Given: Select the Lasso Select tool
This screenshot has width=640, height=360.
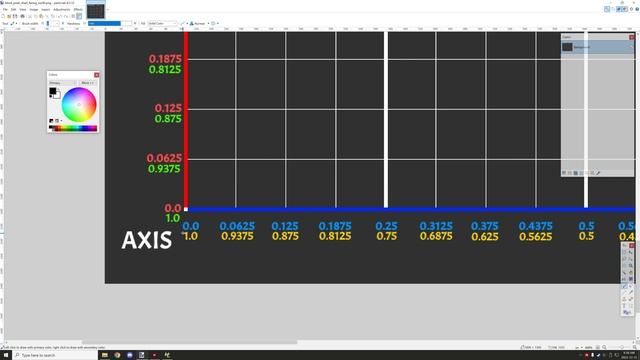Looking at the screenshot, I should [624, 259].
